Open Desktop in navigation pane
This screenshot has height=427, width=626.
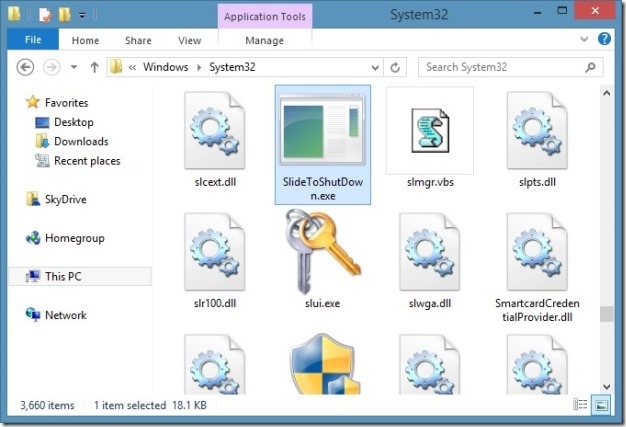pos(74,122)
